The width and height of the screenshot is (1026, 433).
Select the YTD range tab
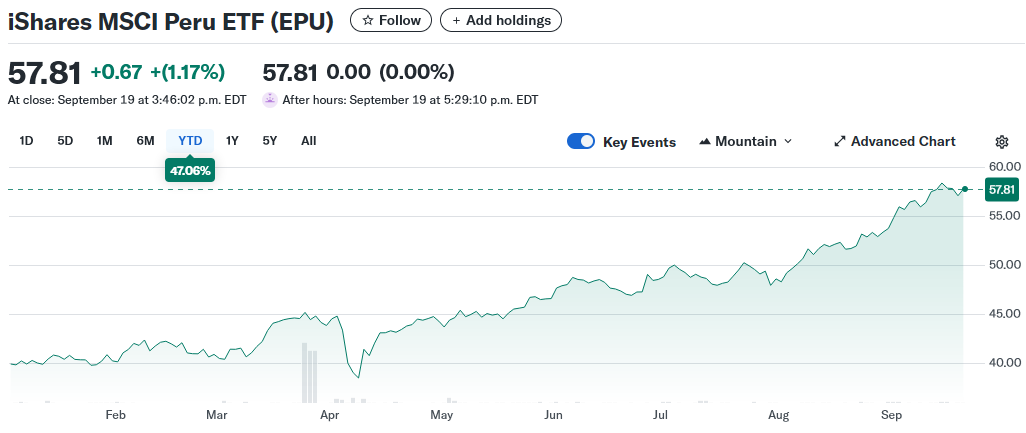(190, 141)
